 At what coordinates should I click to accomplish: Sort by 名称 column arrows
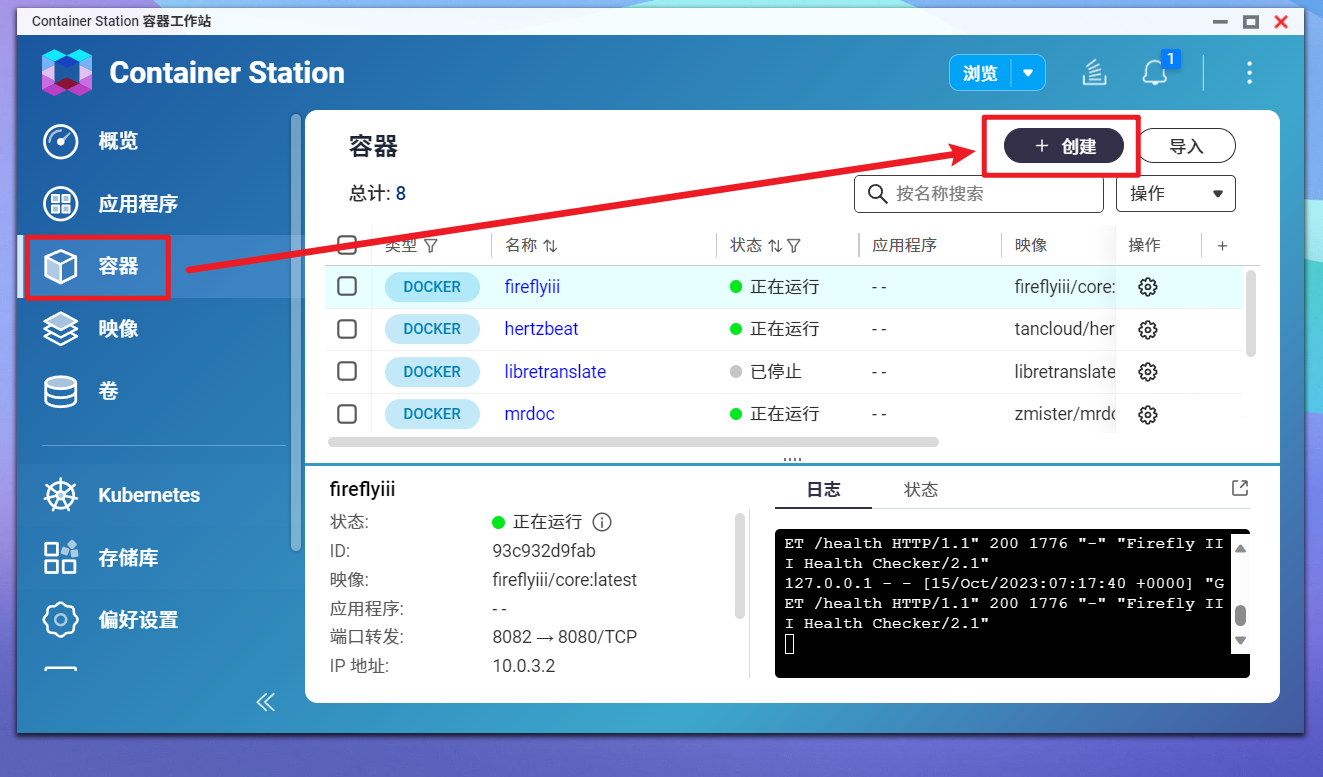tap(550, 246)
